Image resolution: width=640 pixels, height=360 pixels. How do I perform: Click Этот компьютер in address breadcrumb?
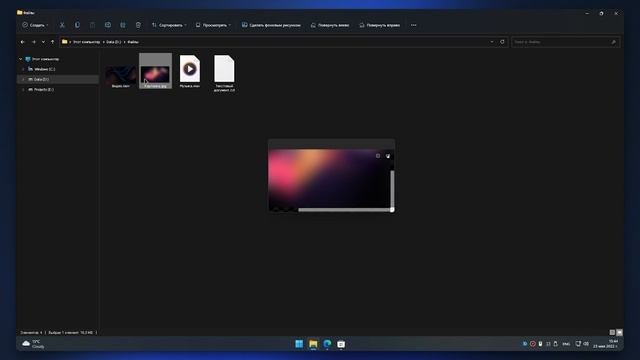(x=87, y=42)
